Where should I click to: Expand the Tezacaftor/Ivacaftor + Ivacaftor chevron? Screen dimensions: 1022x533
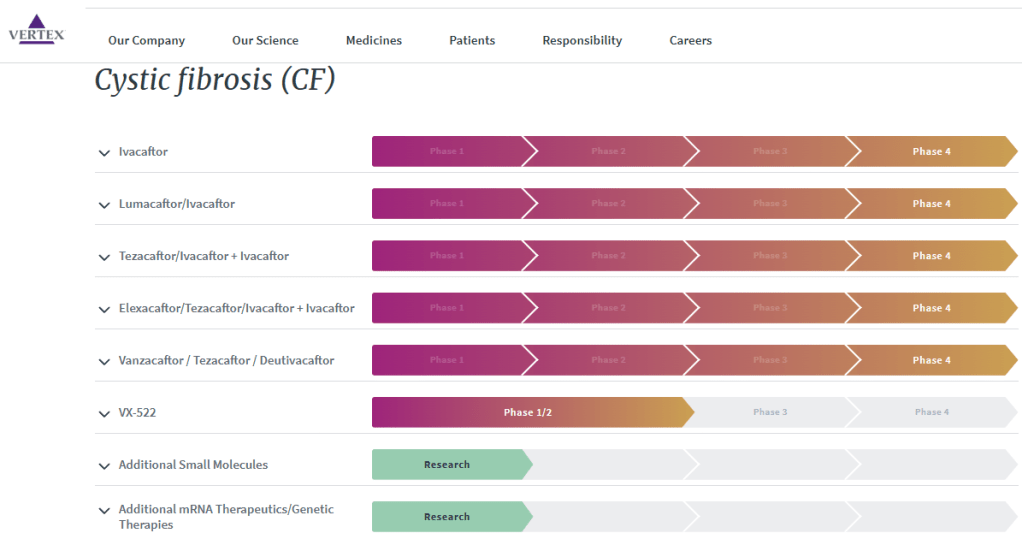[x=104, y=257]
